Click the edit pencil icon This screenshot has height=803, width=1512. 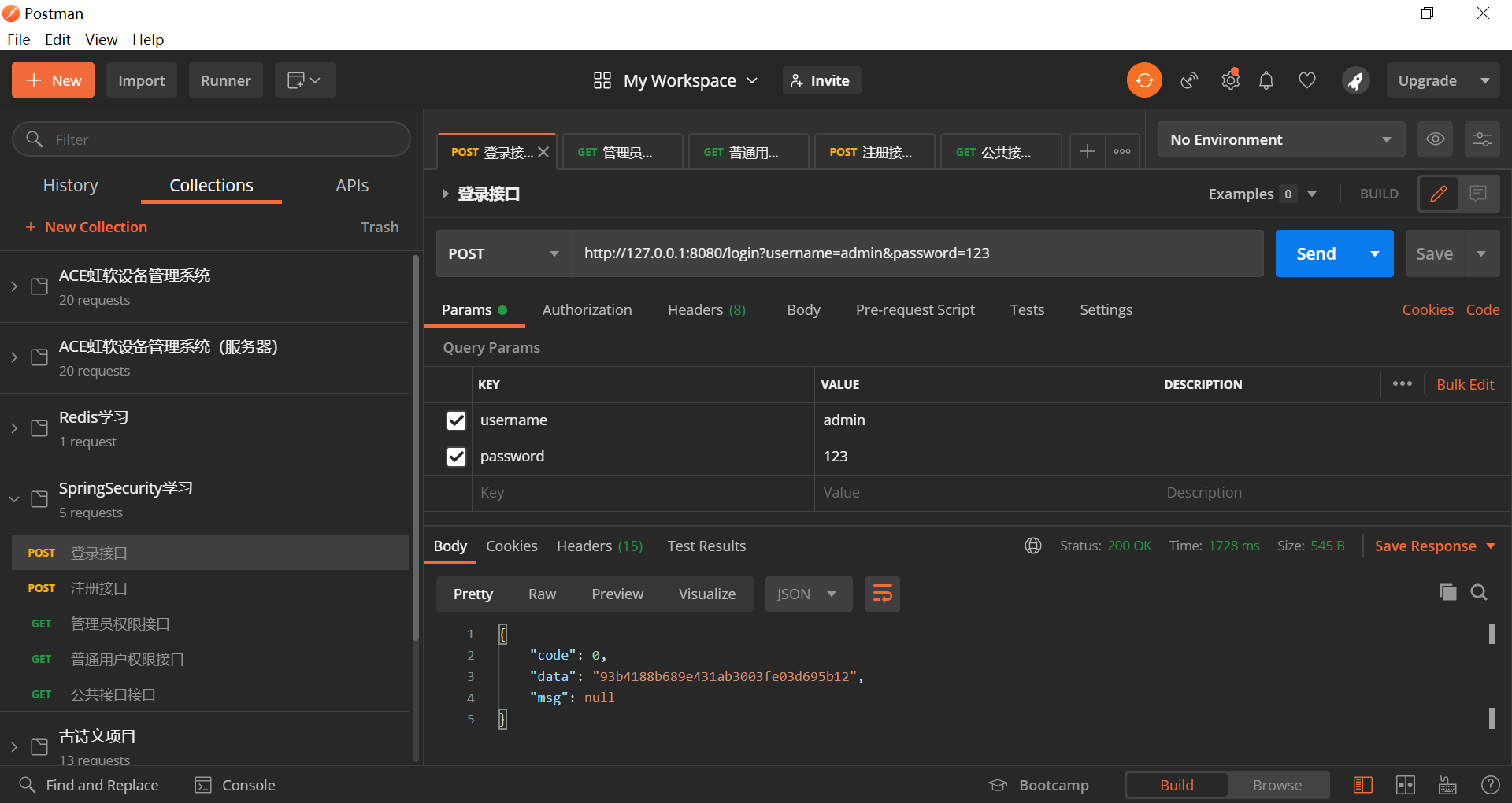click(x=1439, y=194)
